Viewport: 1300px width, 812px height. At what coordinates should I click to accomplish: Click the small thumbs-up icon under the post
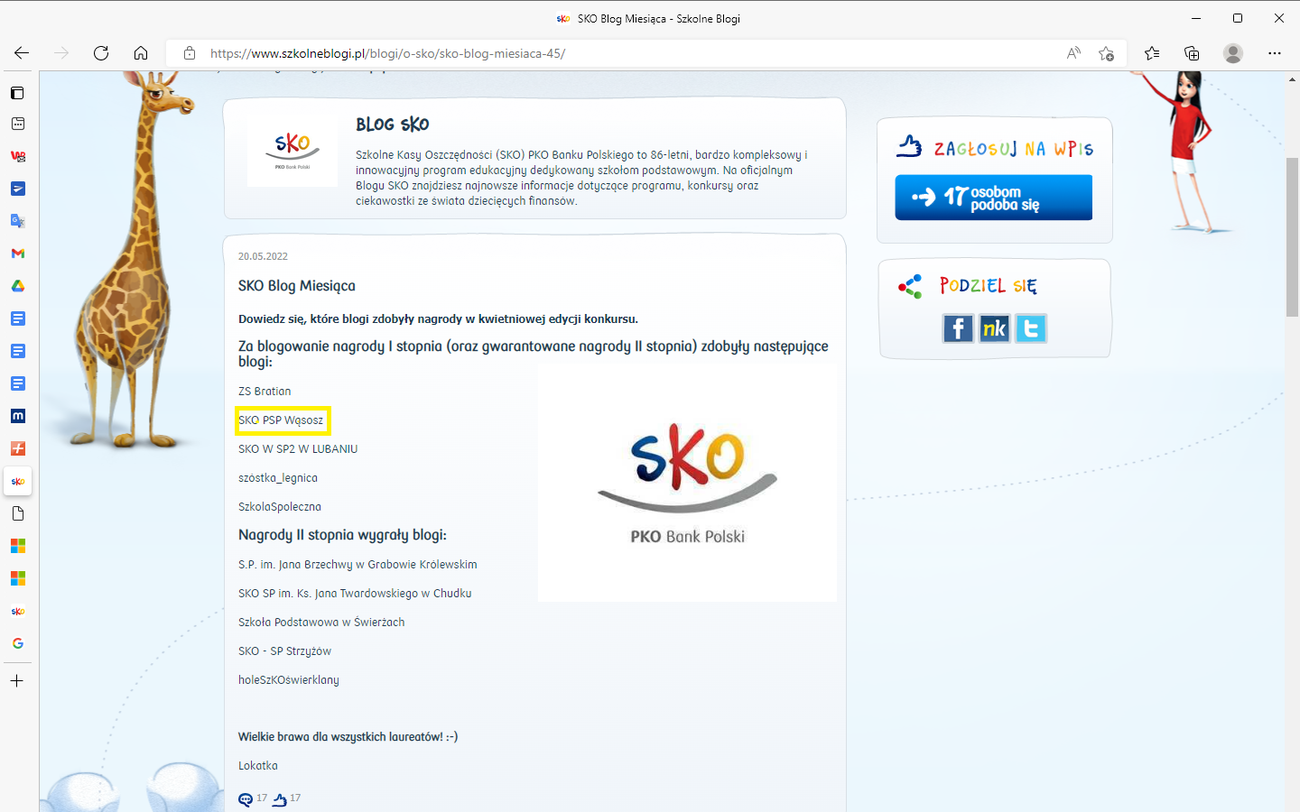click(279, 799)
